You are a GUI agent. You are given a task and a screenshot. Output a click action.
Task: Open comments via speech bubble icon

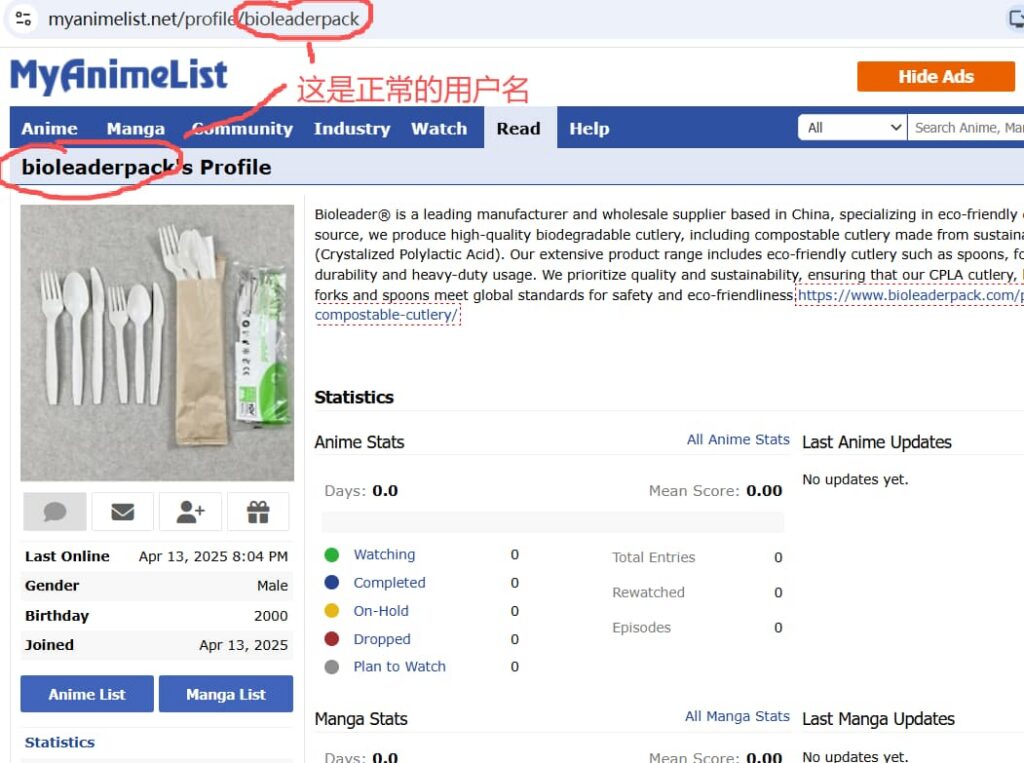coord(55,511)
